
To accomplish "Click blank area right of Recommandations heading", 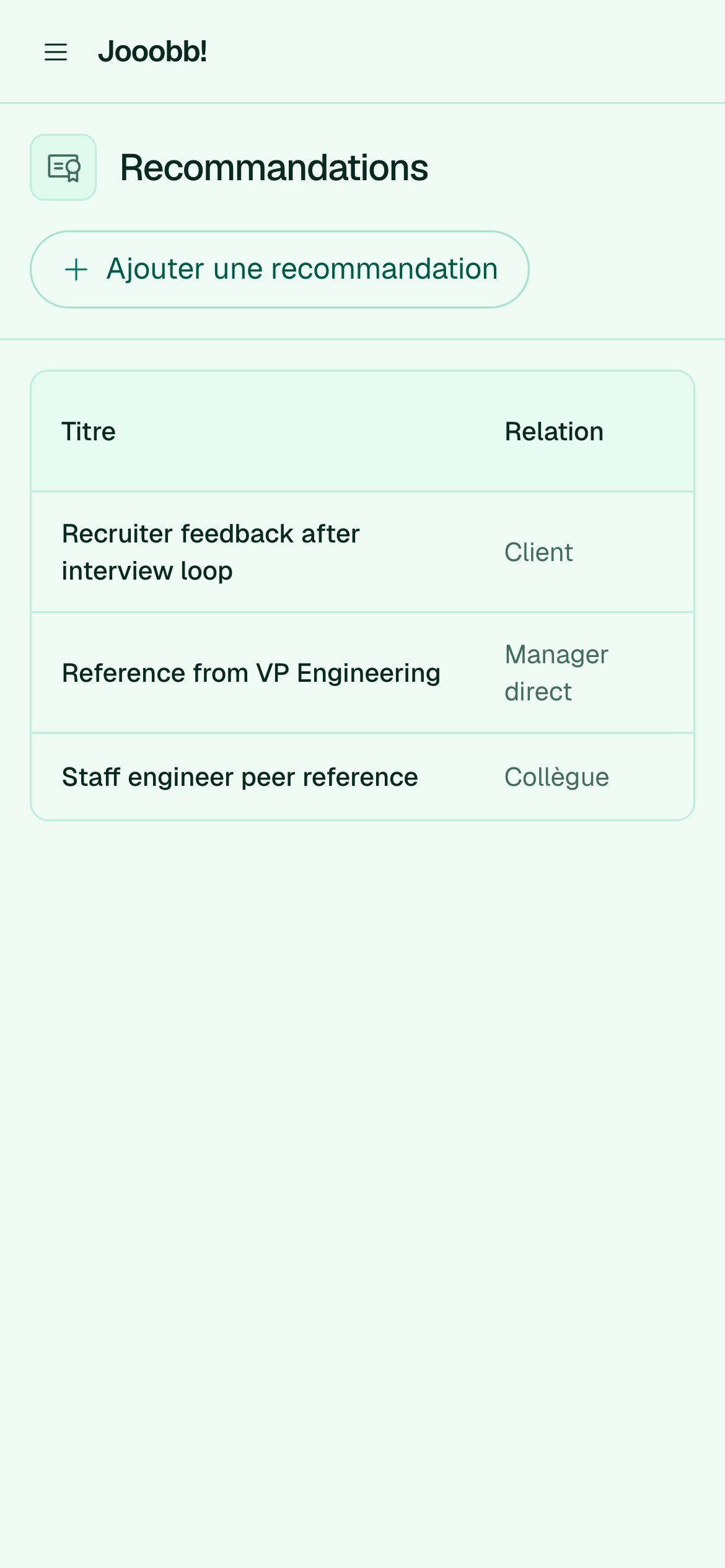I will [576, 167].
